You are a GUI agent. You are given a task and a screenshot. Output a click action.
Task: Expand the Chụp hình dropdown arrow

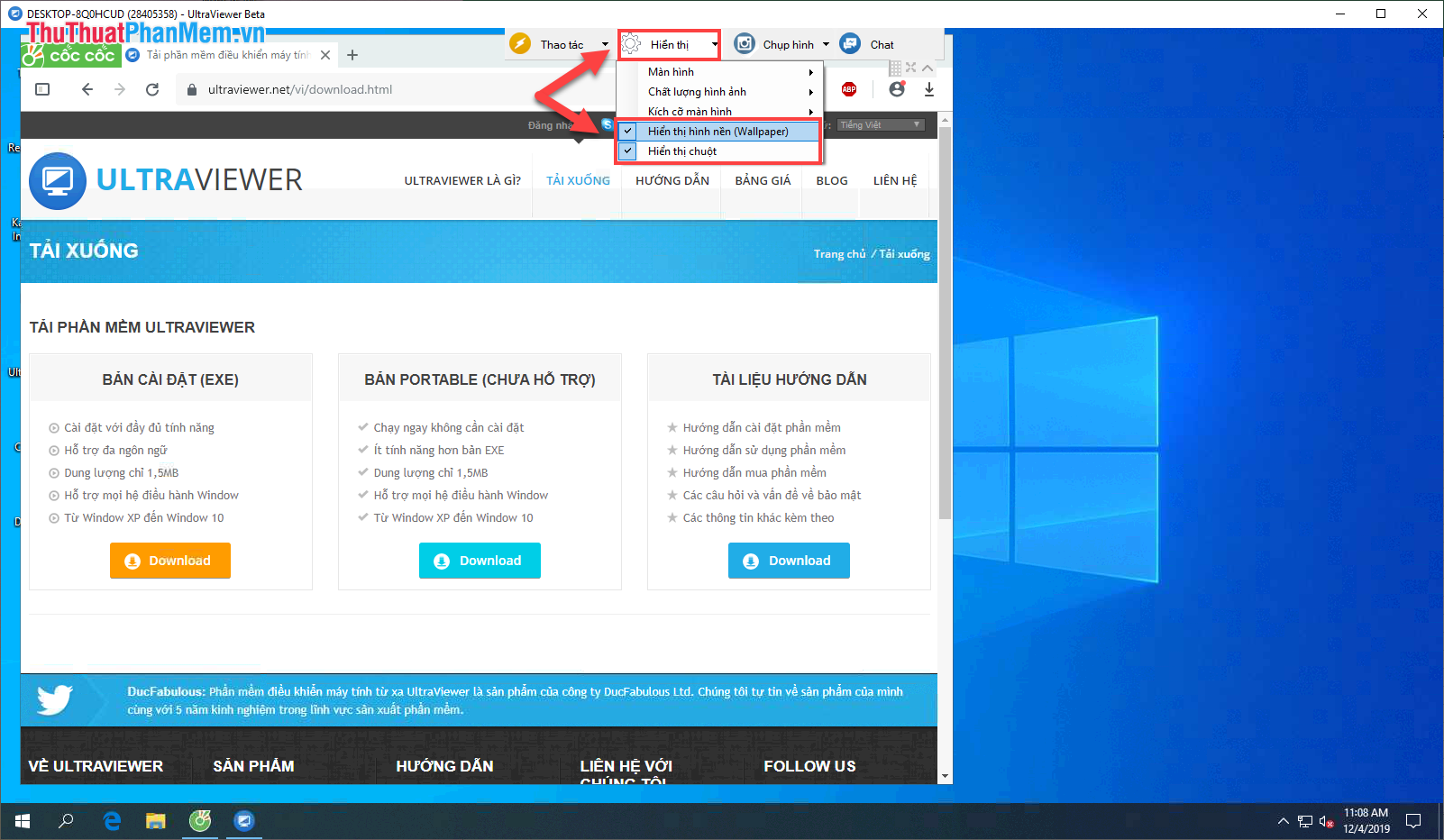pyautogui.click(x=826, y=44)
